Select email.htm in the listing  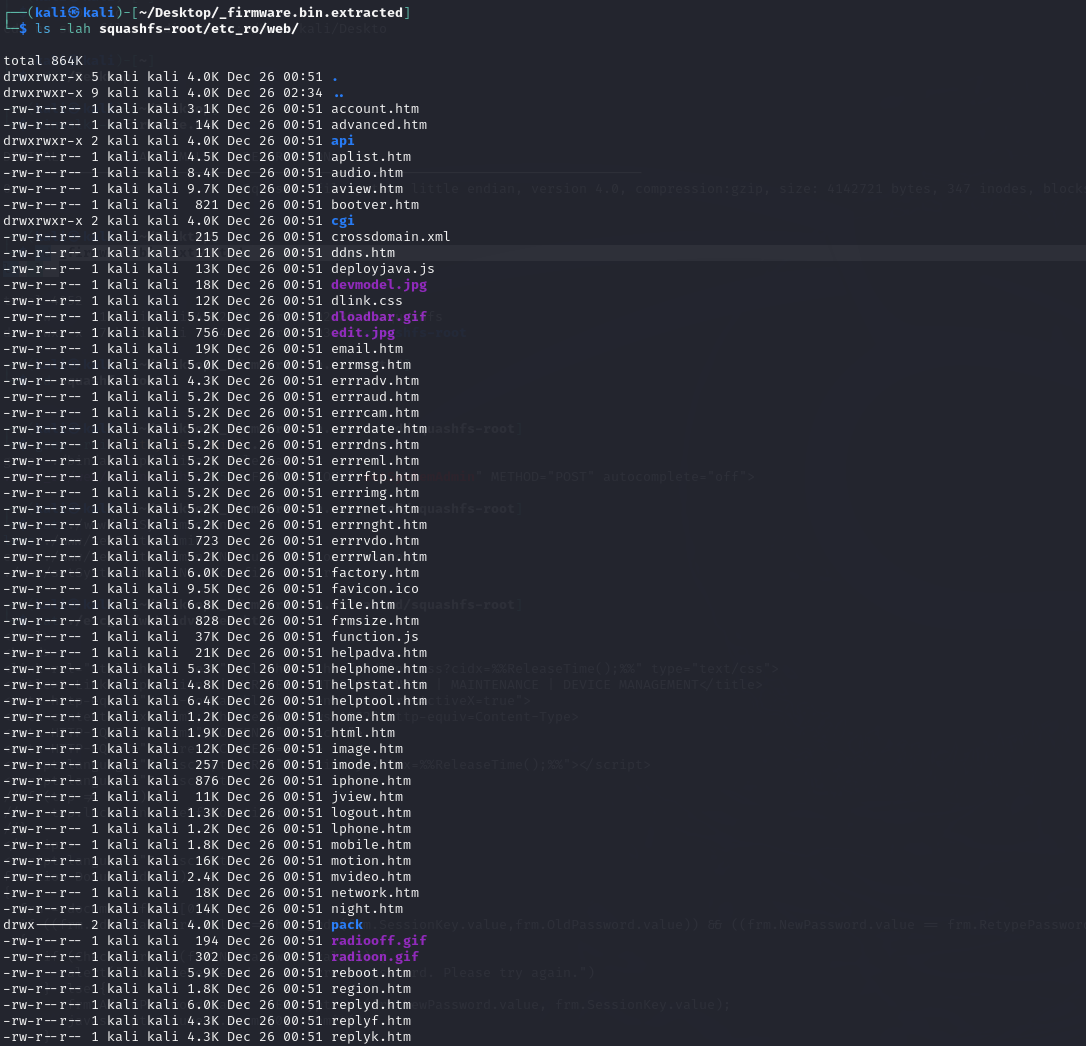click(x=367, y=348)
